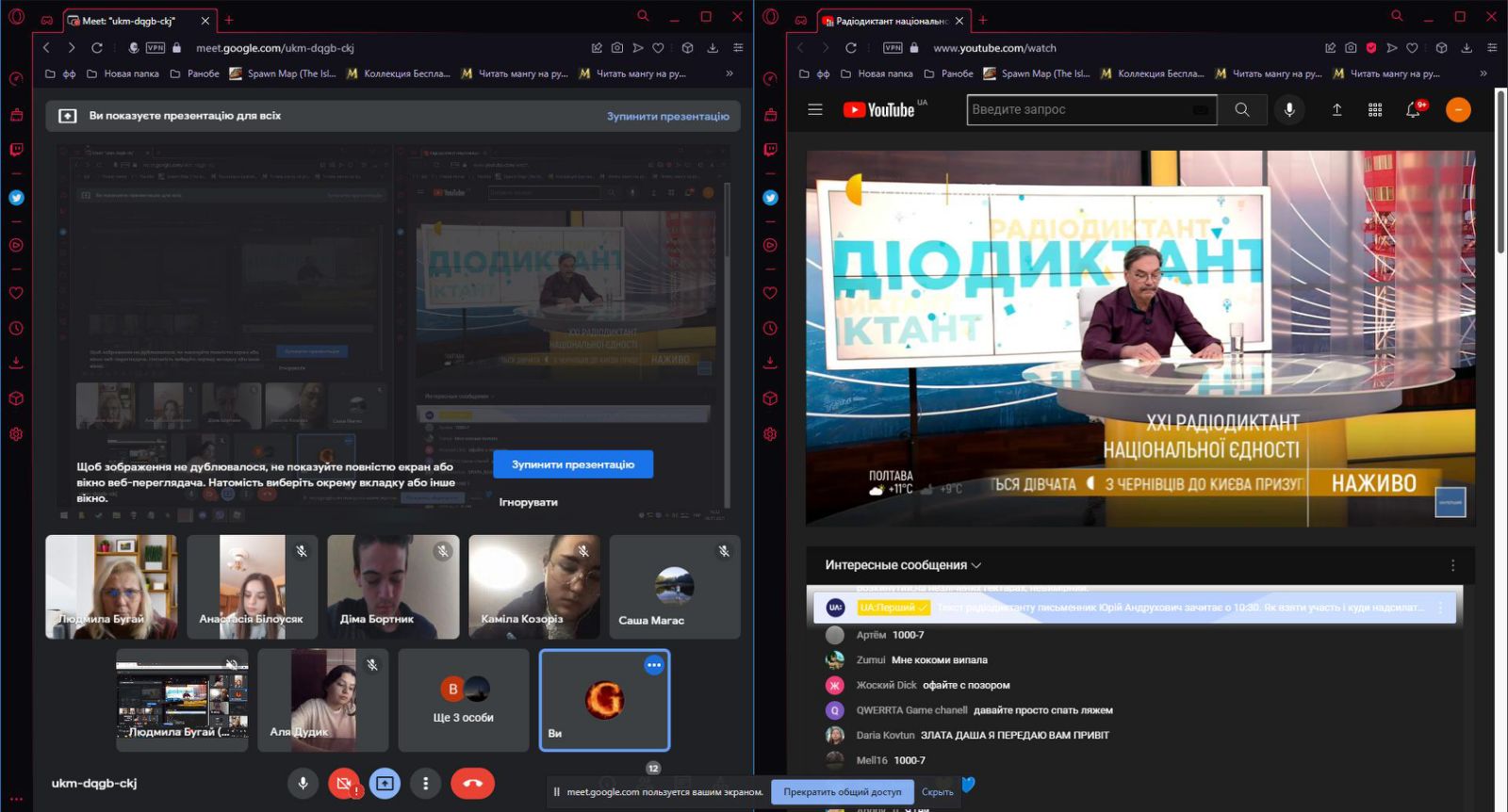Open live chat three-dot options menu

point(1452,565)
